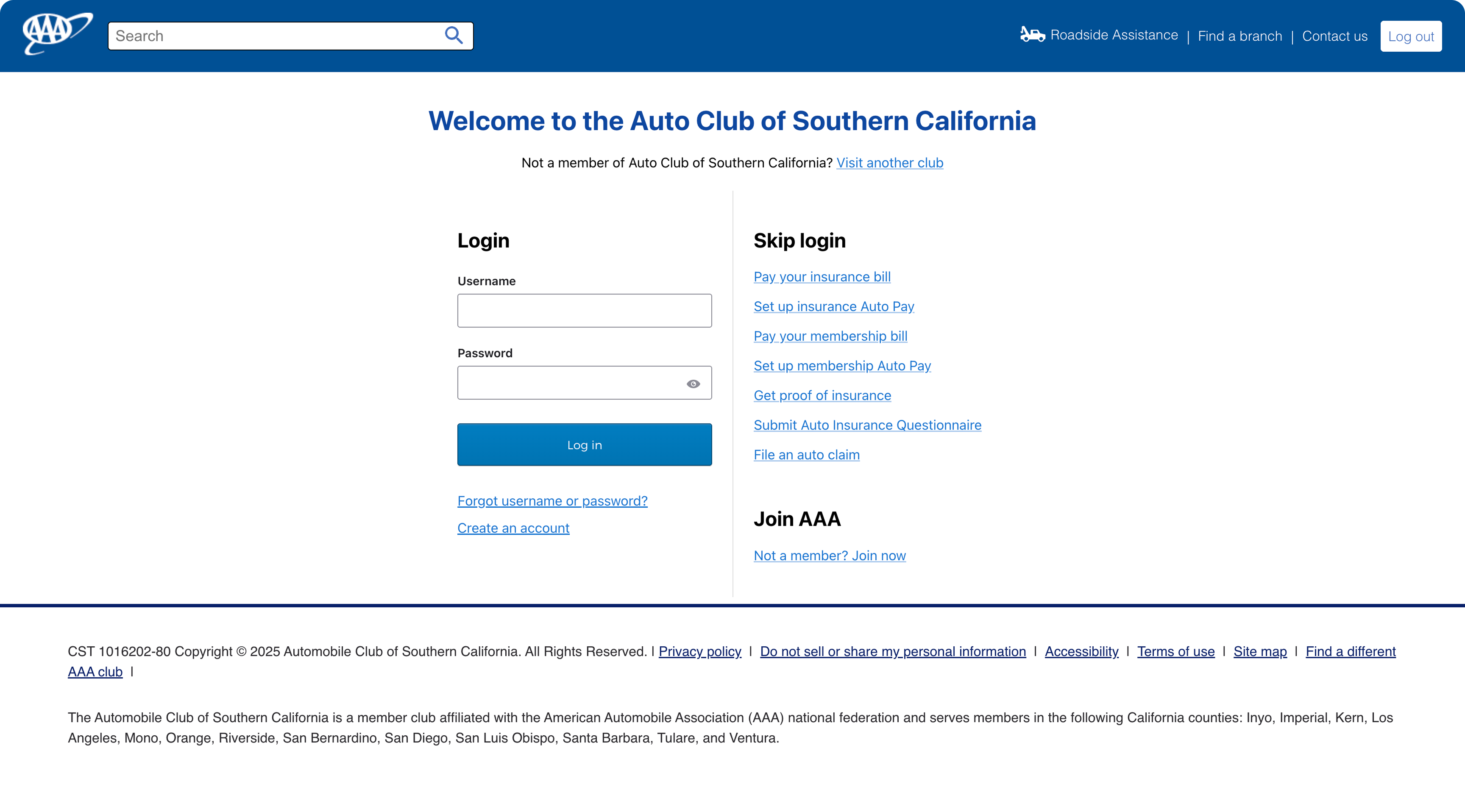1465x812 pixels.
Task: Click the Roadside Assistance tow truck icon
Action: (x=1032, y=34)
